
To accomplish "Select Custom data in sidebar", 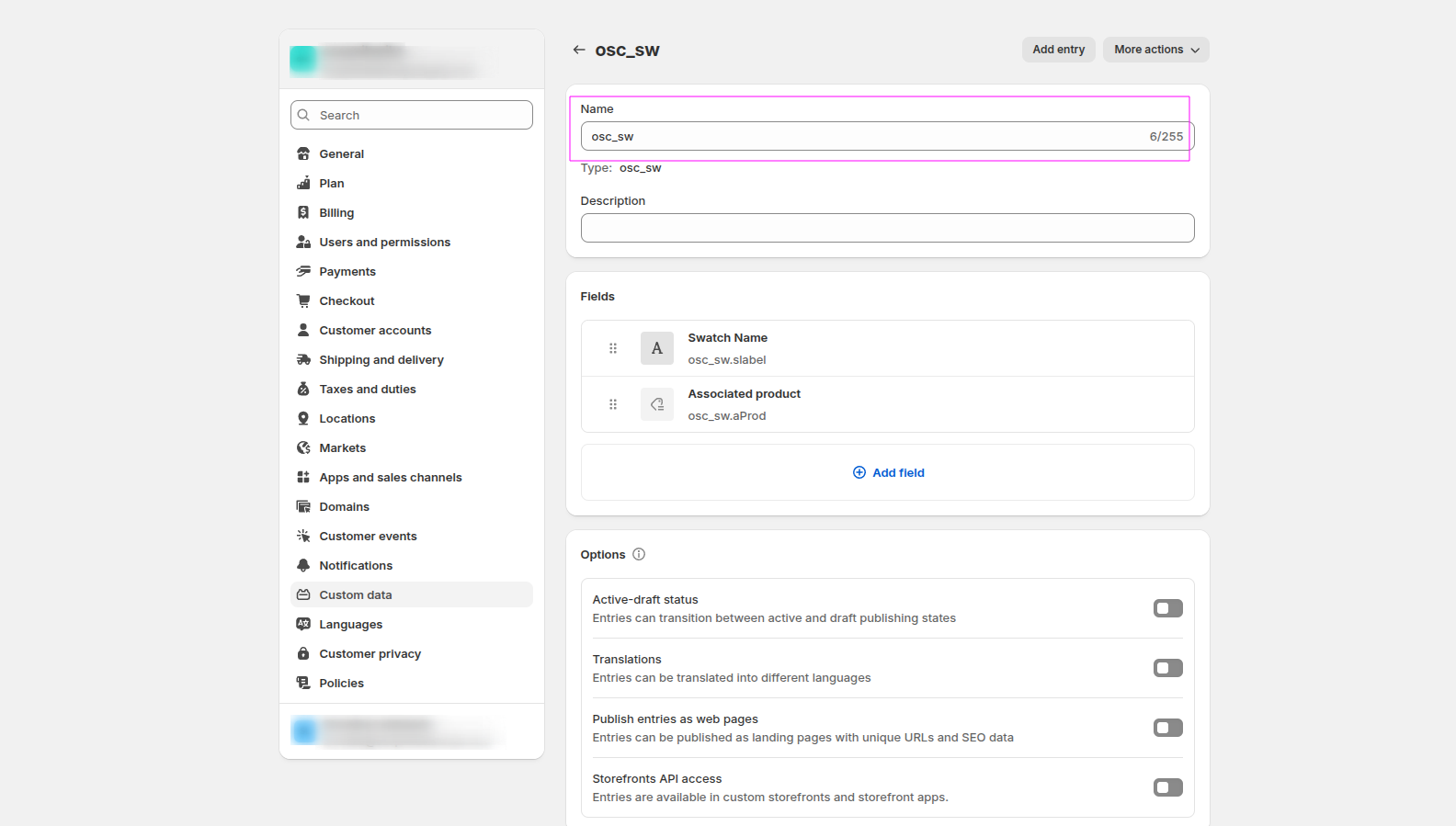I will coord(412,594).
